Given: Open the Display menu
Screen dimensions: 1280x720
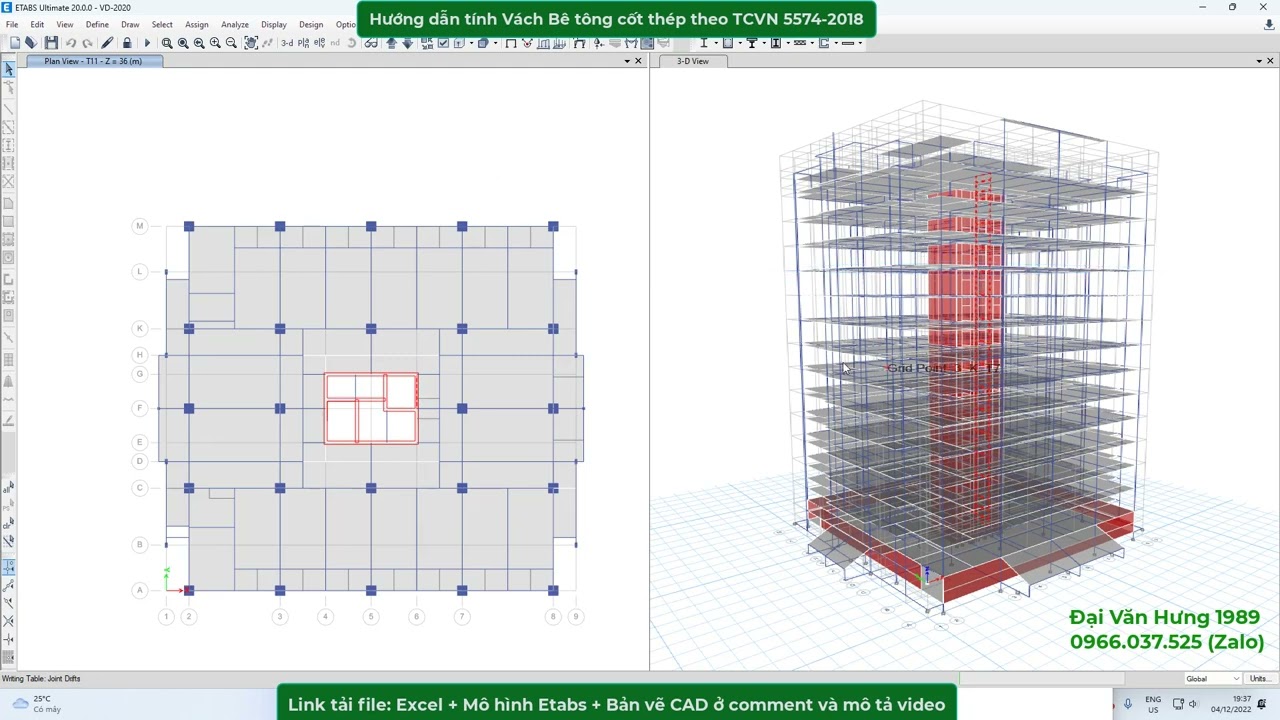Looking at the screenshot, I should coord(274,24).
